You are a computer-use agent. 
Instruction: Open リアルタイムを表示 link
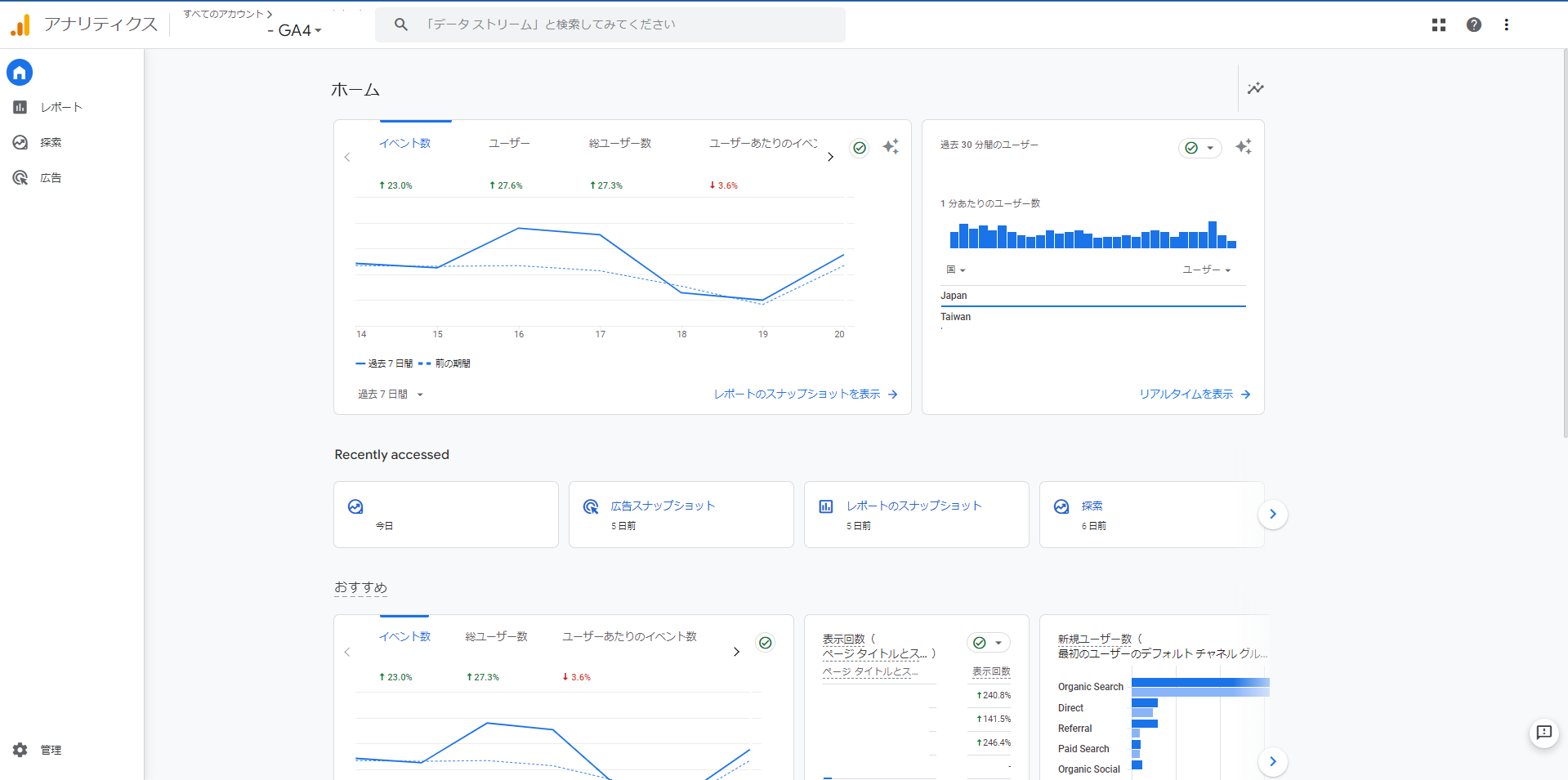[1195, 394]
